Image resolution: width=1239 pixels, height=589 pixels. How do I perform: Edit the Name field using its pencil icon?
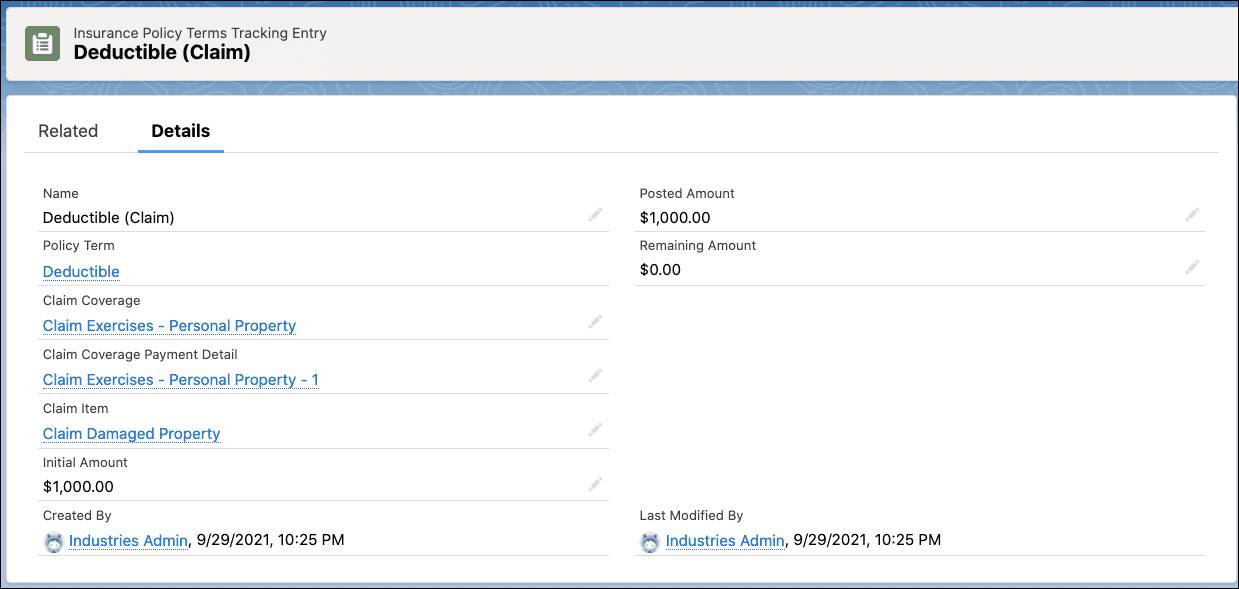tap(595, 215)
